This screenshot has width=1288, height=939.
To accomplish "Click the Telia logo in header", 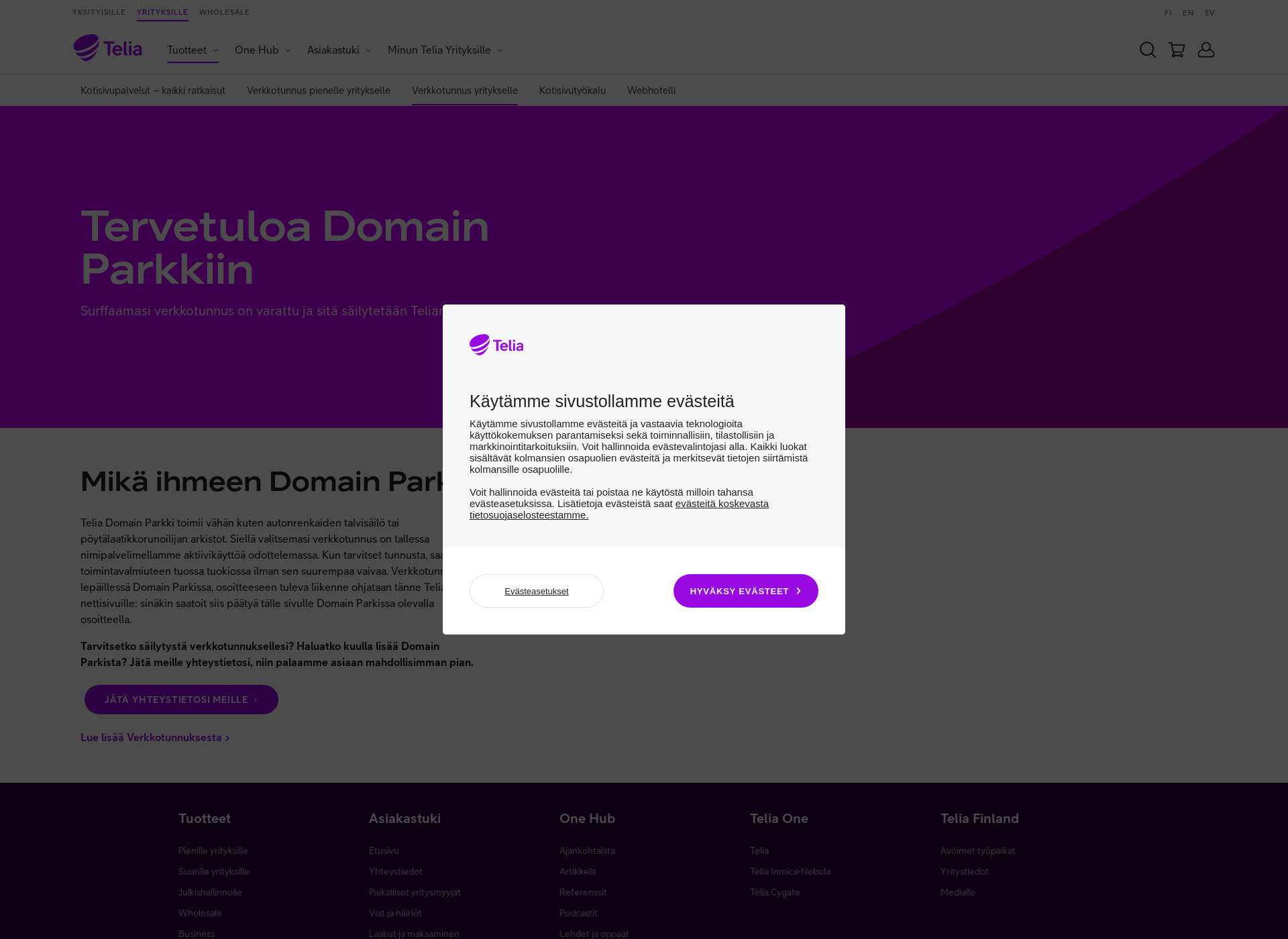I will 107,49.
